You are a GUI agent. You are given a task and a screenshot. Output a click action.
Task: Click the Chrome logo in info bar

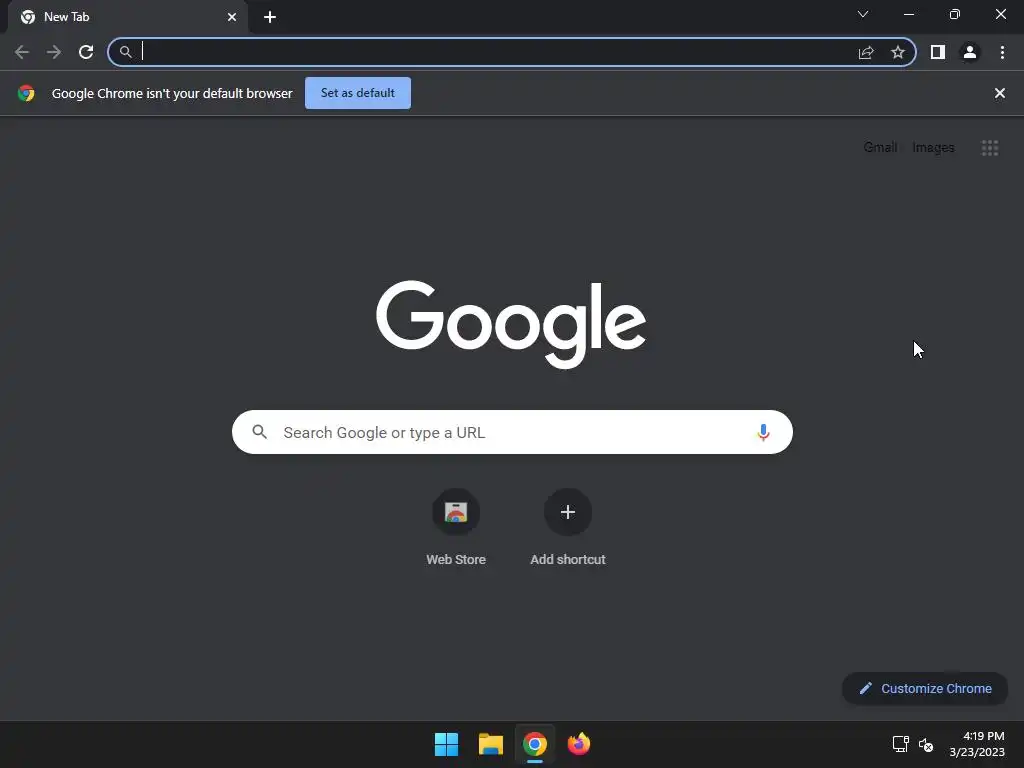tap(26, 93)
